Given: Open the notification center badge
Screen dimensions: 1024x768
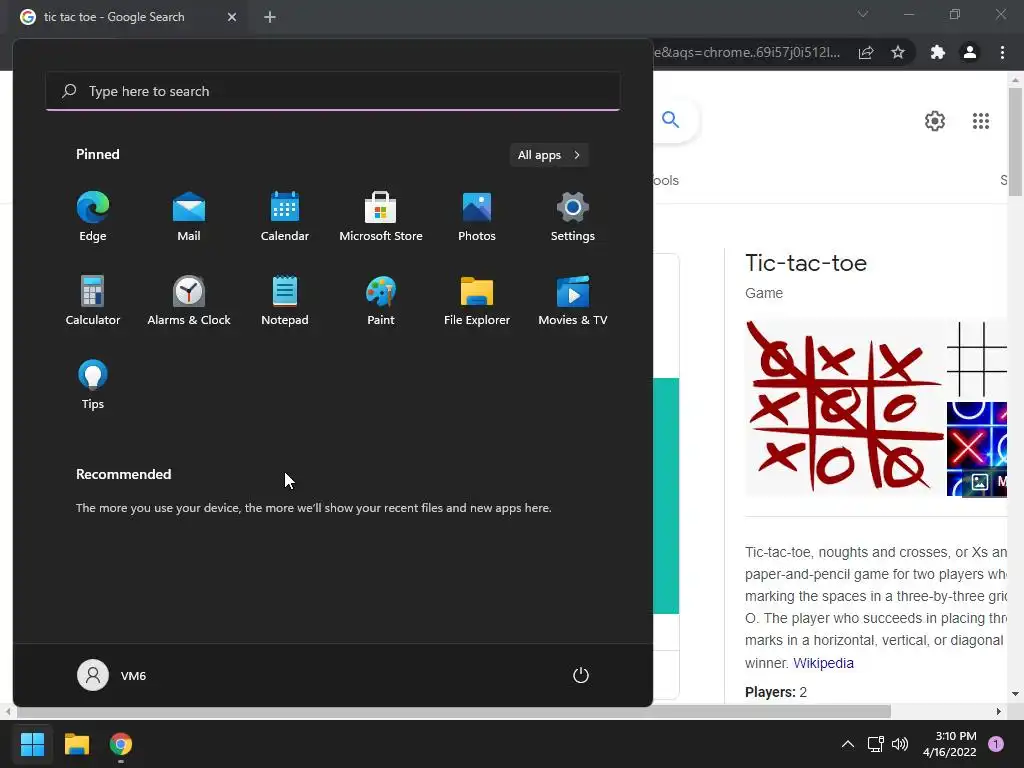Looking at the screenshot, I should coord(995,744).
